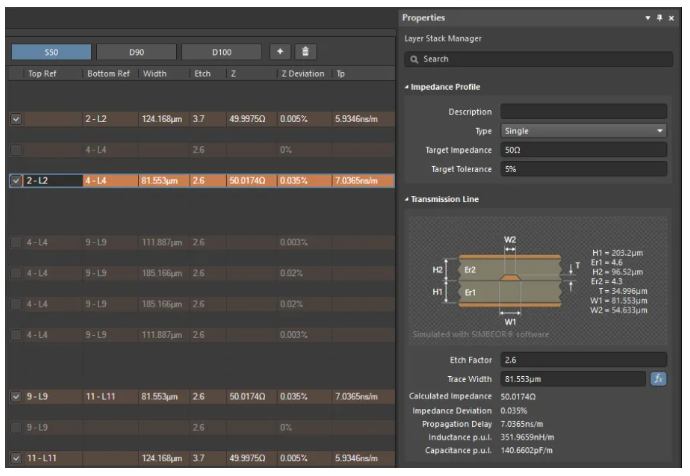Switch to the D100 profile tab
Image resolution: width=690 pixels, height=476 pixels.
click(221, 51)
